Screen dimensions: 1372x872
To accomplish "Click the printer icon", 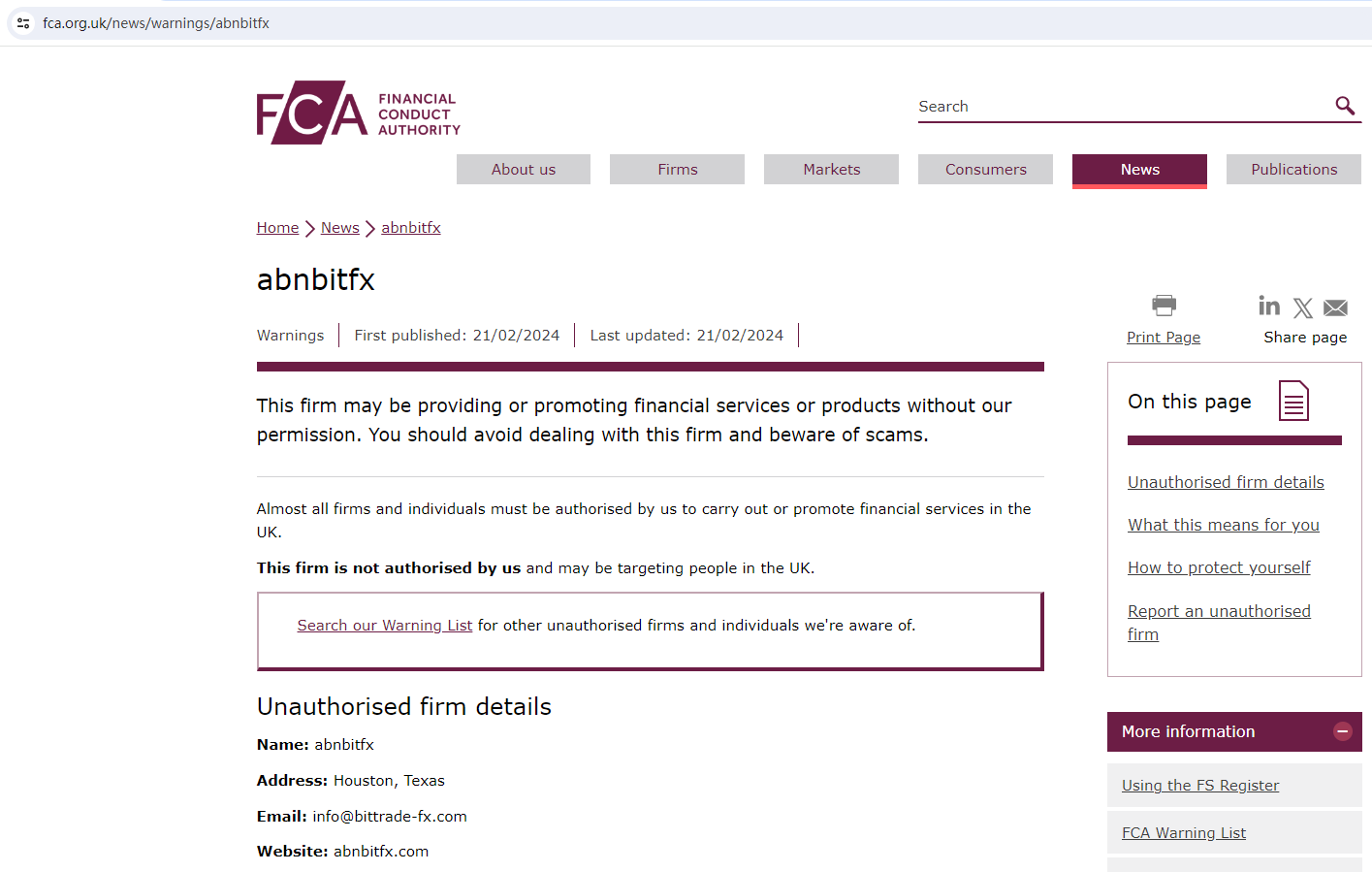I will (1164, 306).
